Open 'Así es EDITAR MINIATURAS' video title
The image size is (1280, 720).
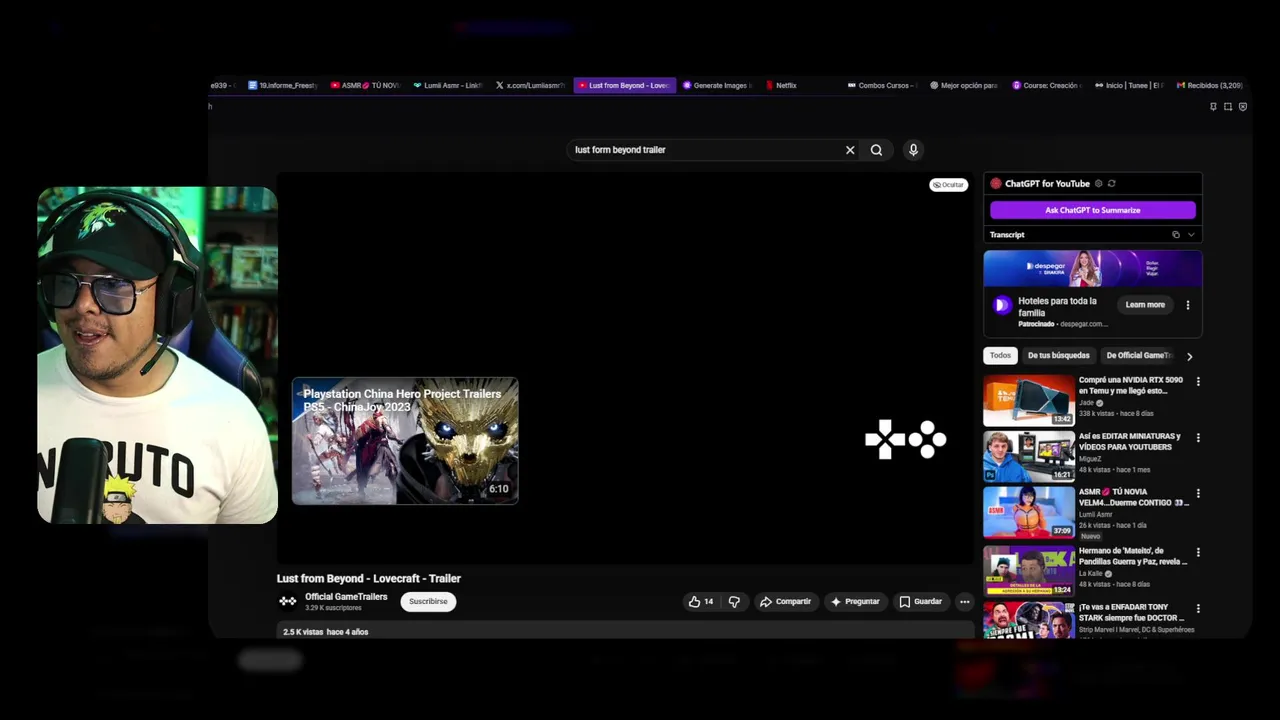tap(1129, 442)
